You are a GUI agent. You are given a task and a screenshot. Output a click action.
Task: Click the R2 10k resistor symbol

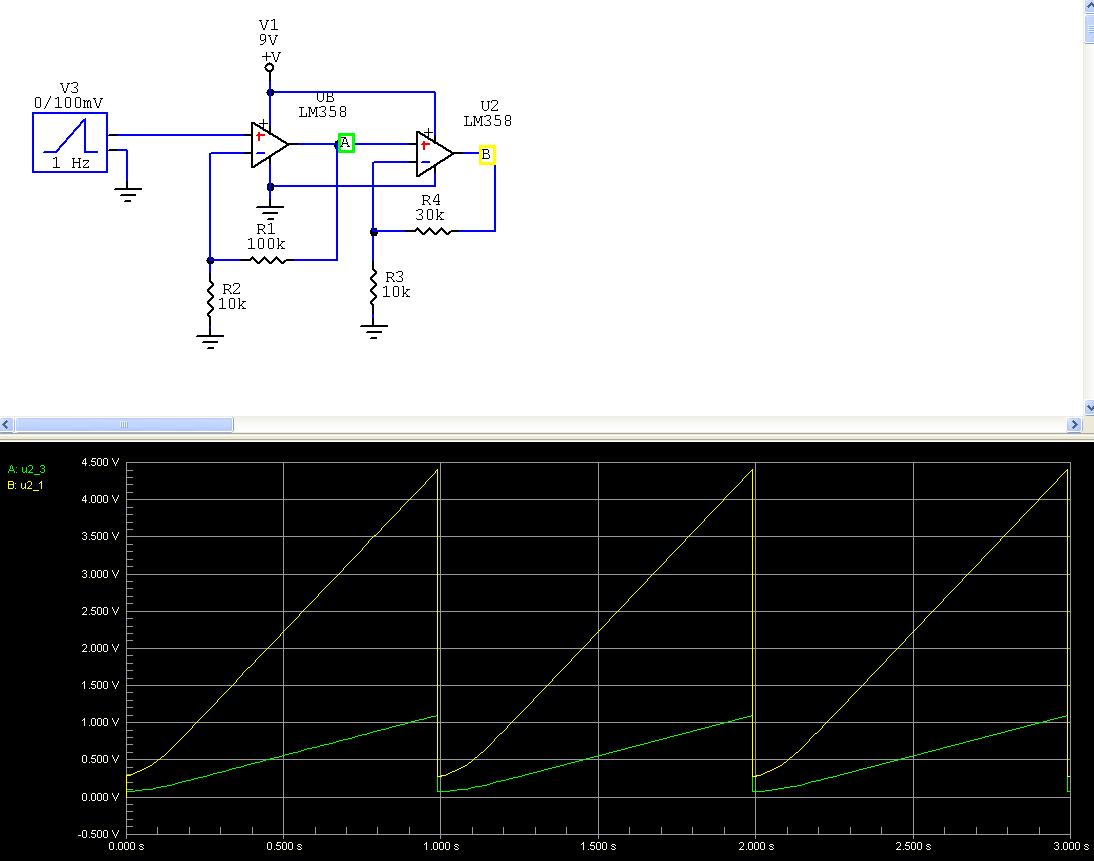point(210,299)
